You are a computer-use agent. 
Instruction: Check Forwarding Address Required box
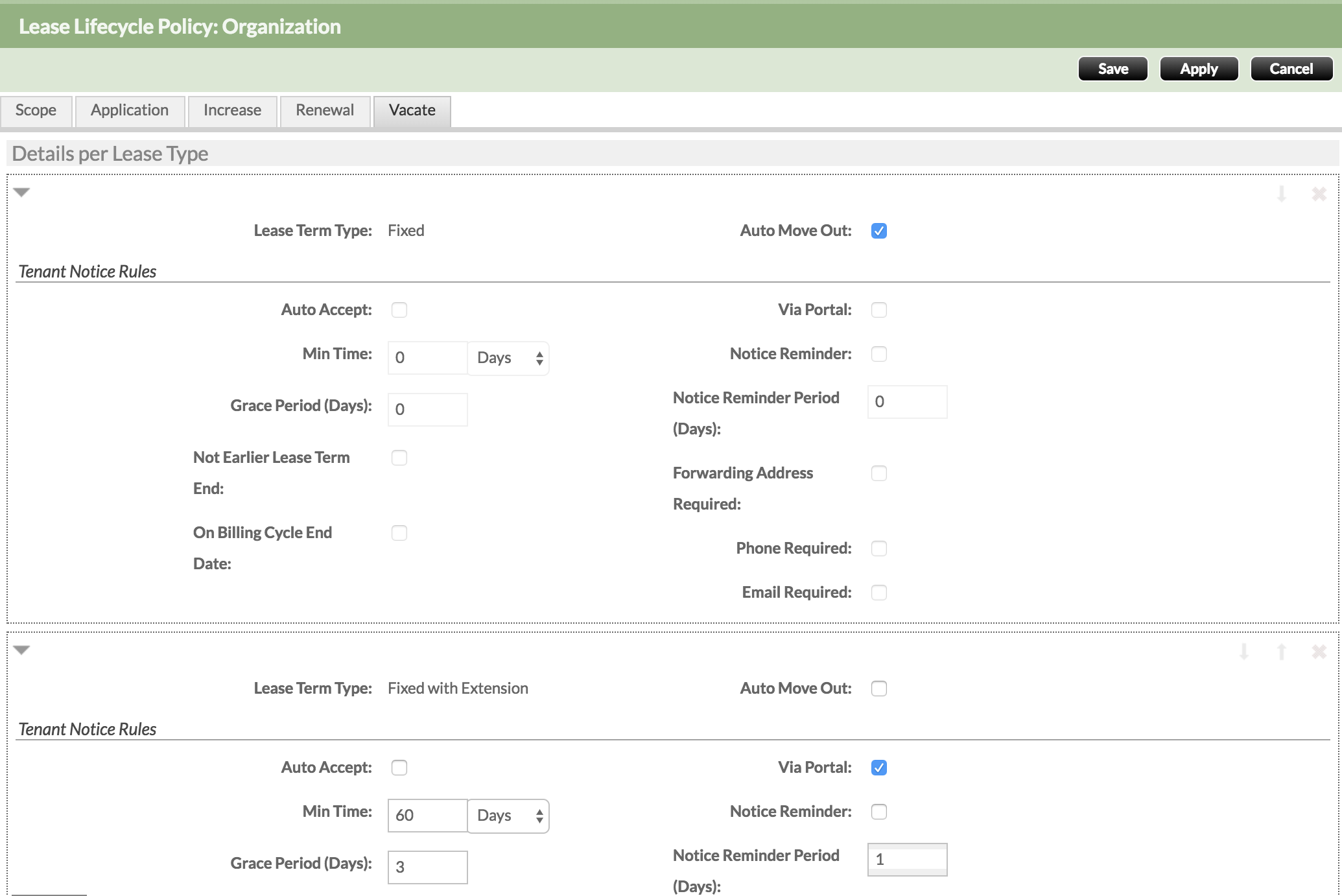tap(879, 473)
